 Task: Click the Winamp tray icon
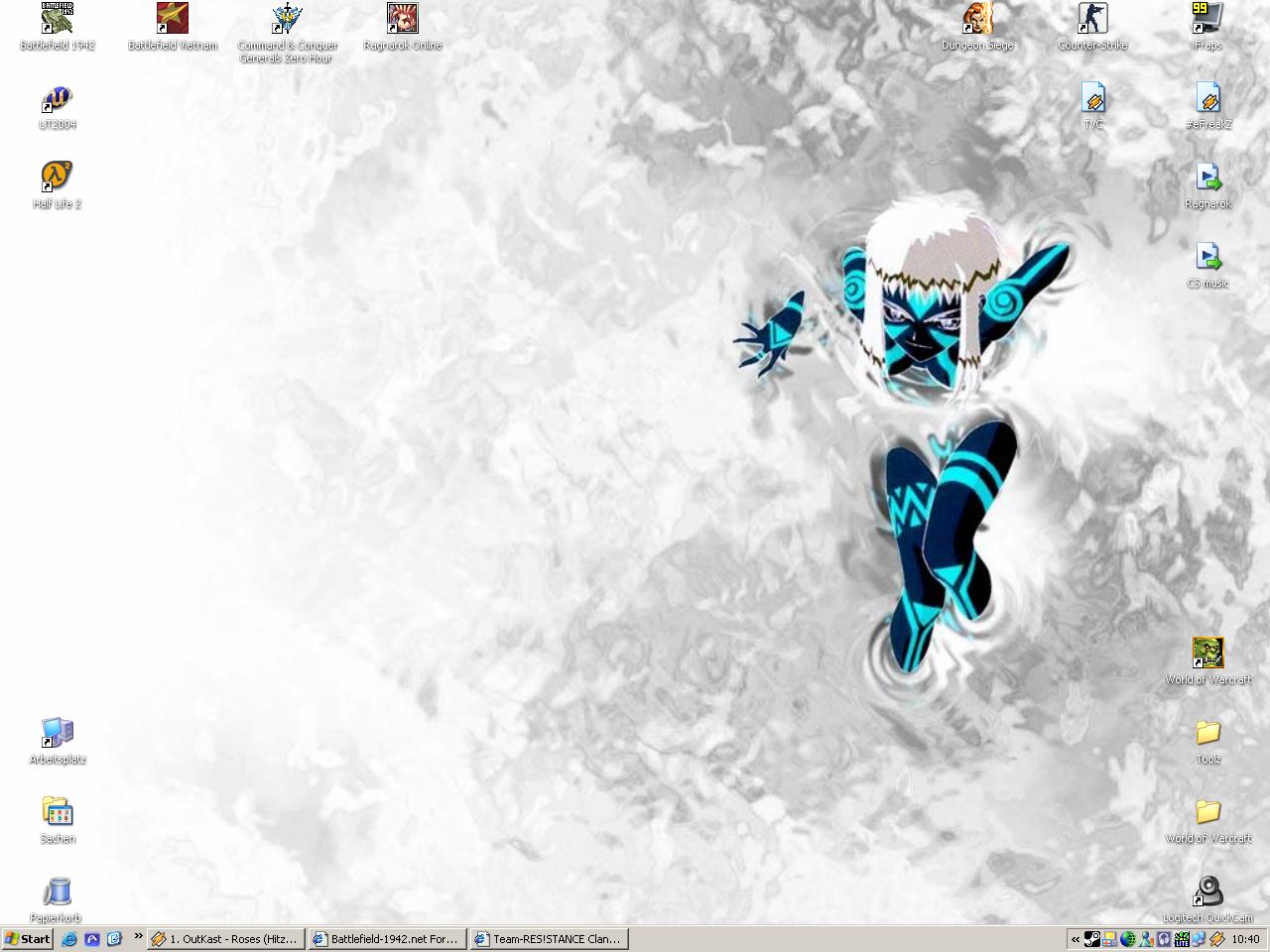click(x=1216, y=939)
